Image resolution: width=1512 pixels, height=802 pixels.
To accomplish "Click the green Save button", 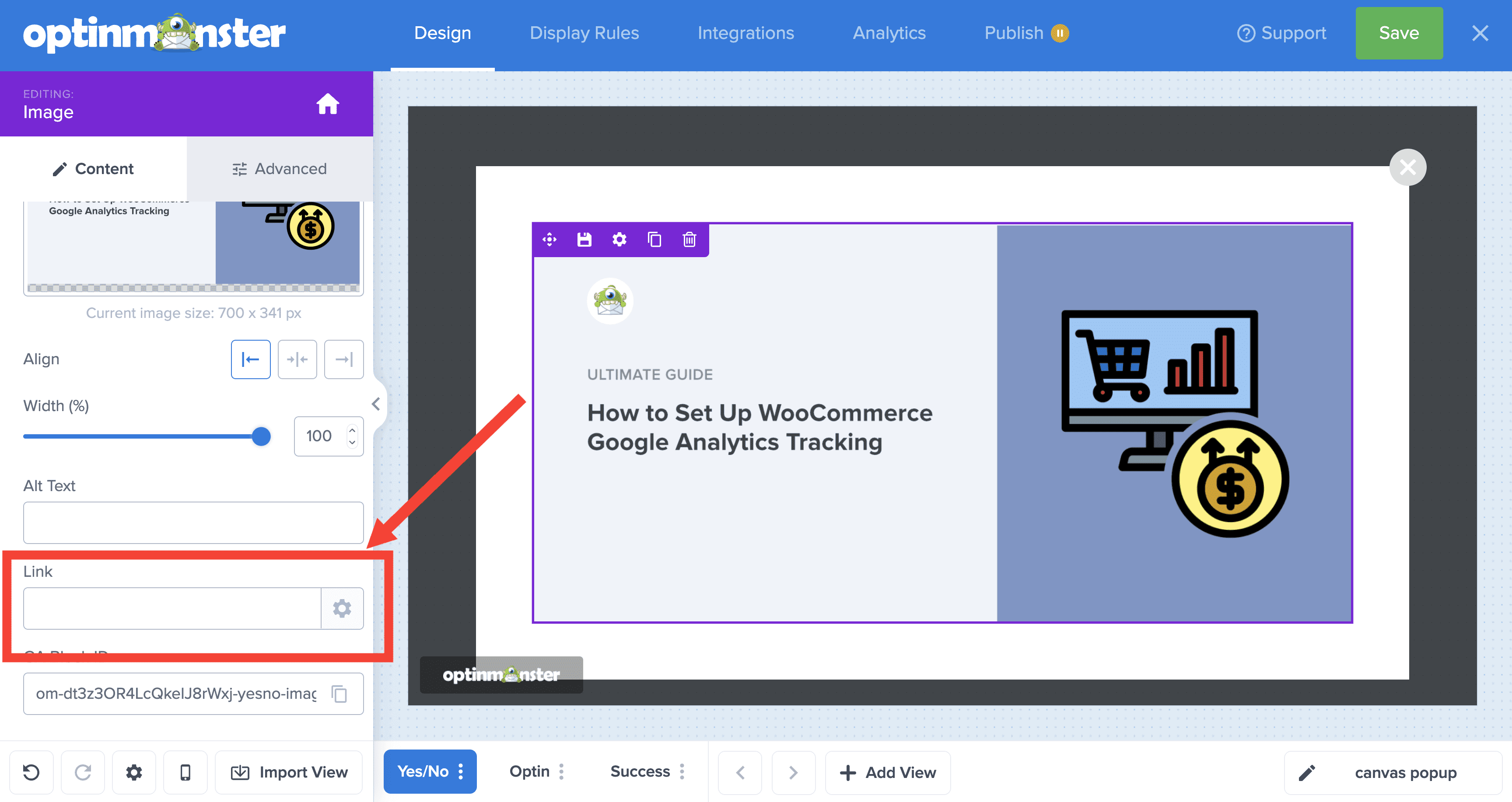I will (1399, 33).
